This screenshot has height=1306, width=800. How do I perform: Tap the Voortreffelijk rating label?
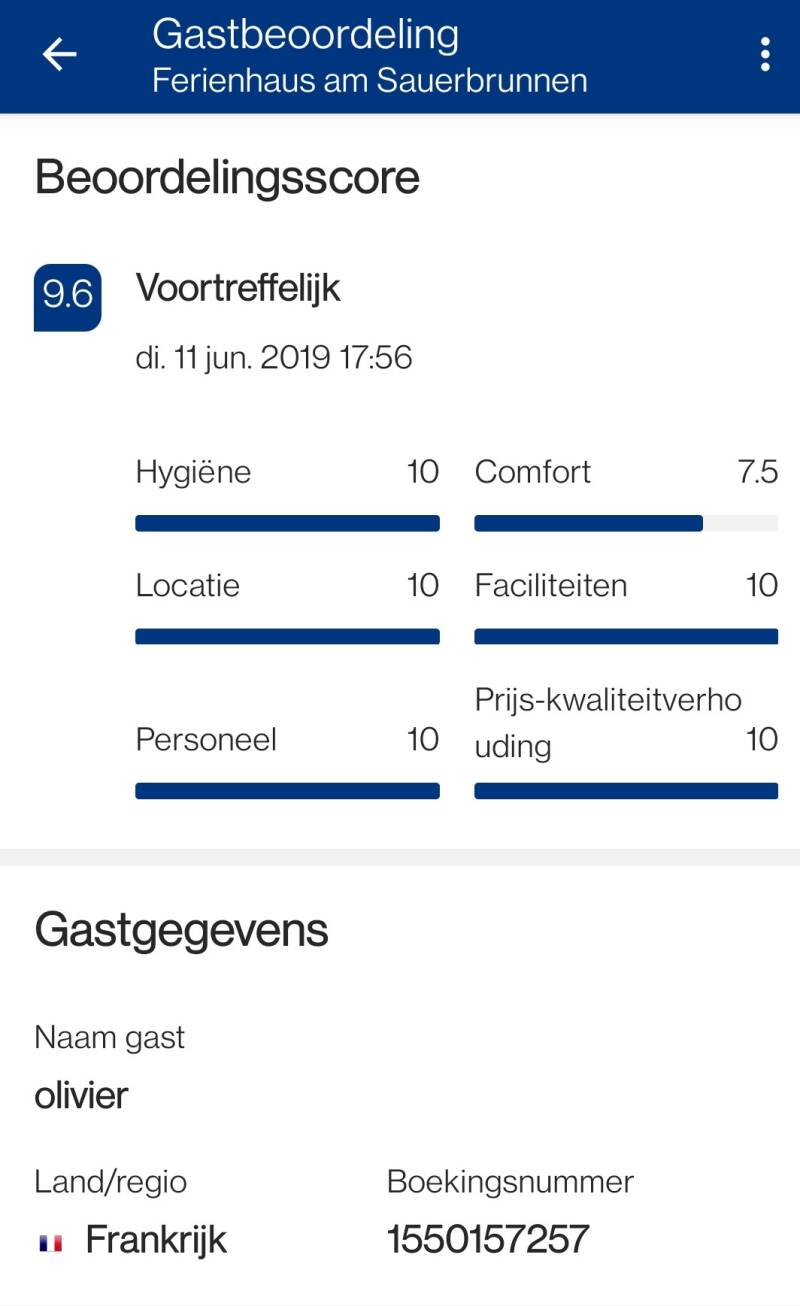click(238, 288)
